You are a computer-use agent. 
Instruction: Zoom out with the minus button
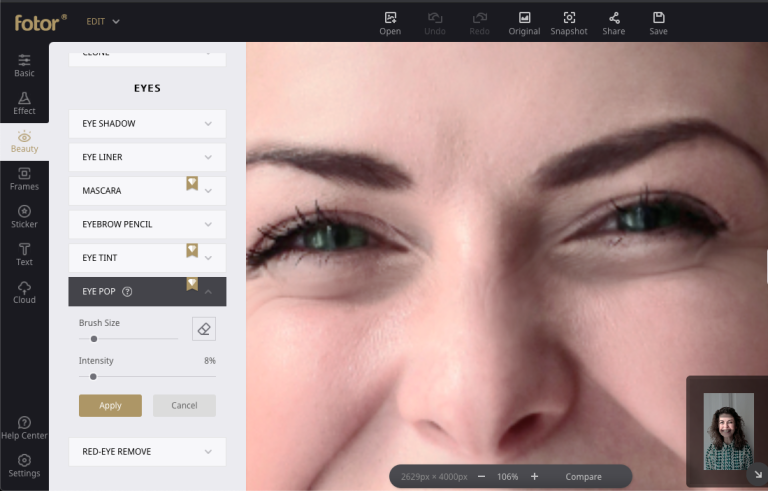pos(481,476)
